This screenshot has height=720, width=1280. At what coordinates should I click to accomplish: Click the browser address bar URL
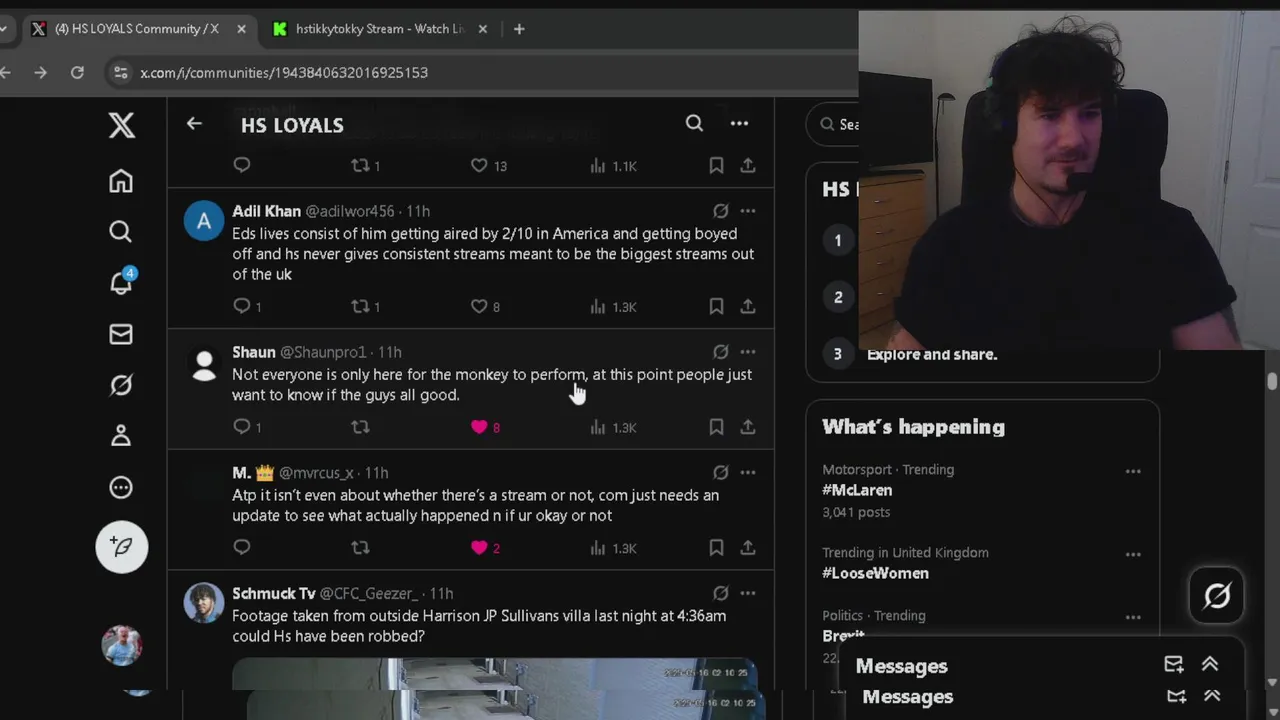click(x=284, y=72)
